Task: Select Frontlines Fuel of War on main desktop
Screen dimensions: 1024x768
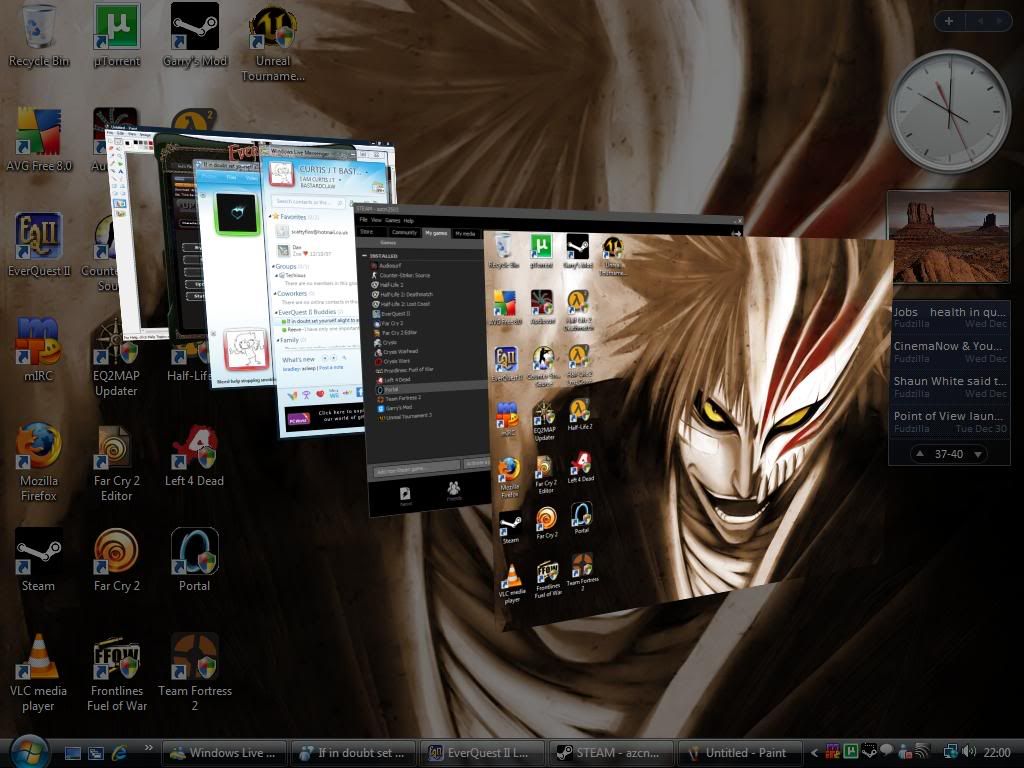Action: (116, 673)
